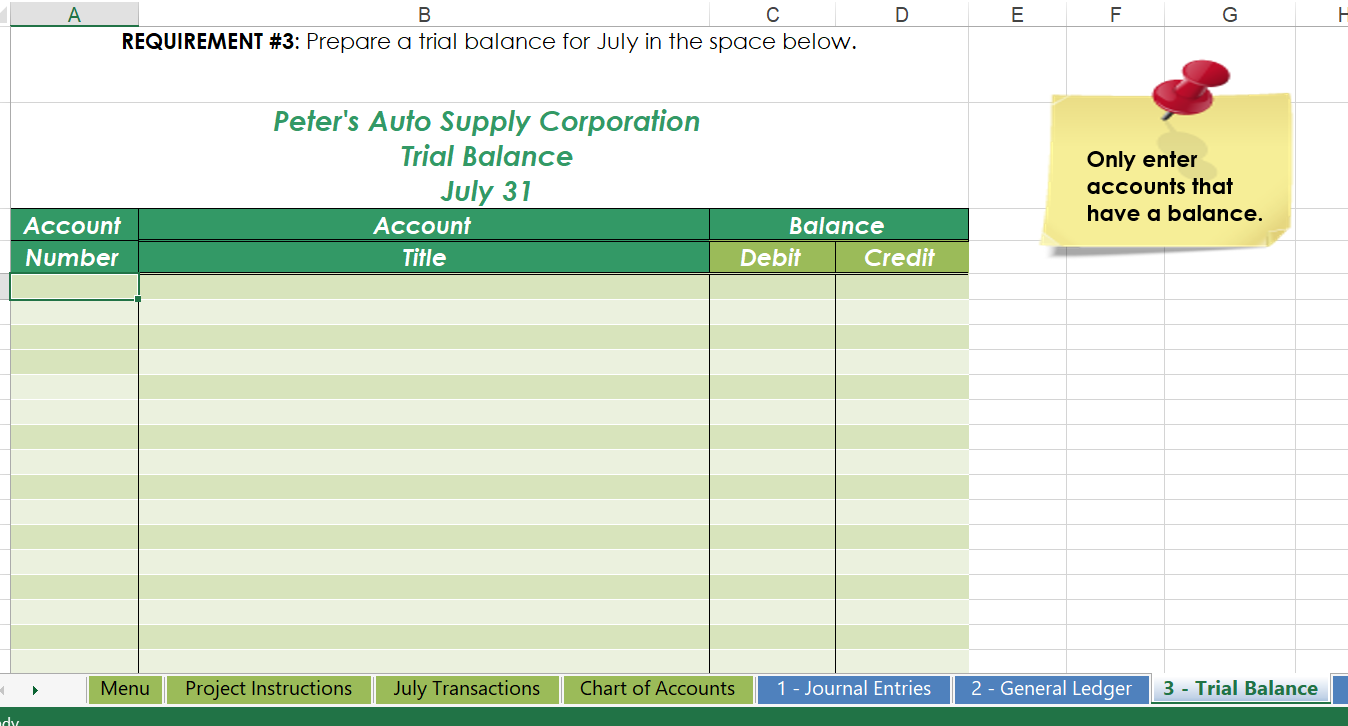1348x726 pixels.
Task: Click the 'Peter's Auto Supply Corporation' heading
Action: click(487, 122)
